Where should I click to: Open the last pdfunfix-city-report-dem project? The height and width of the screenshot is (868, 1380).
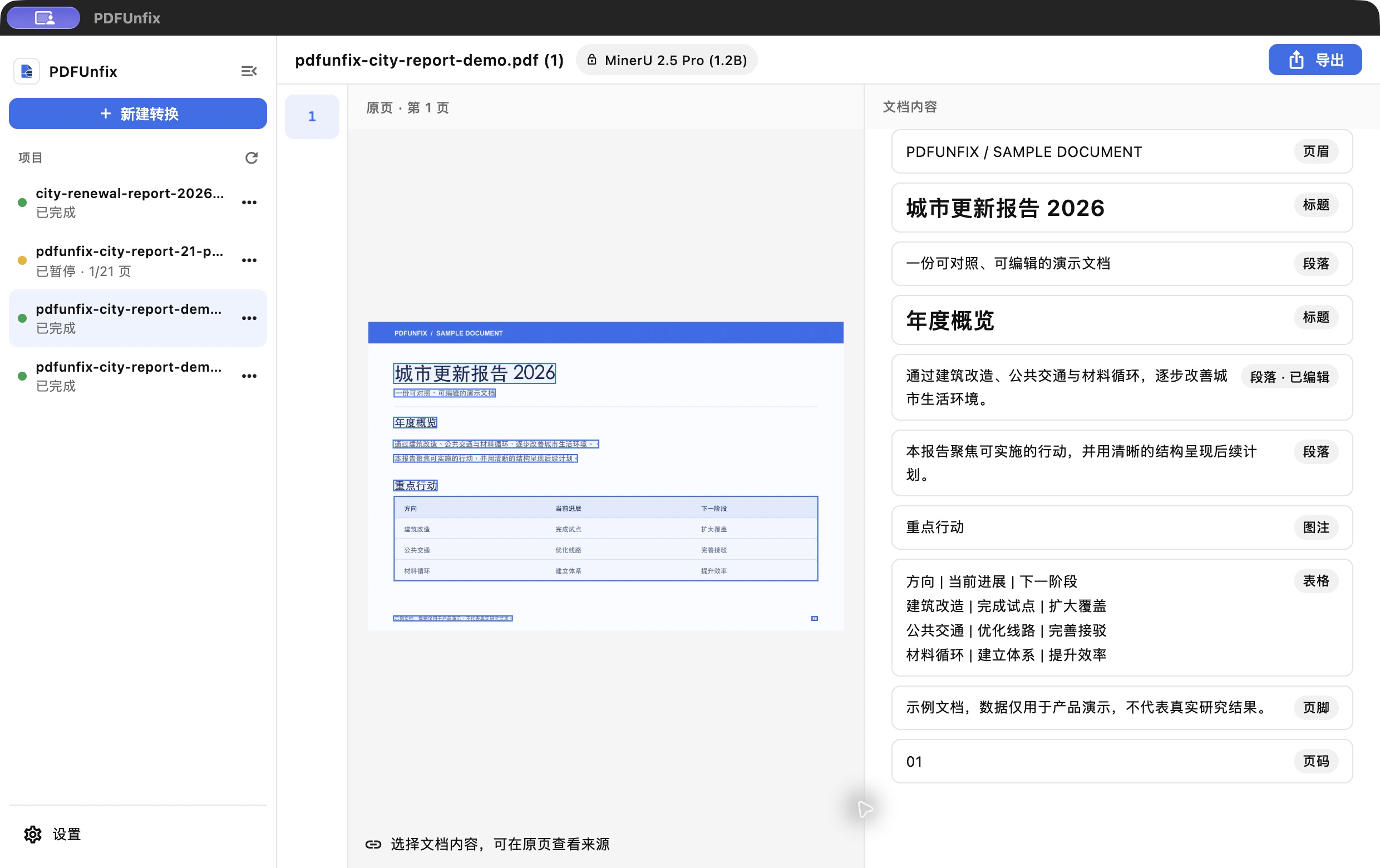pos(137,376)
